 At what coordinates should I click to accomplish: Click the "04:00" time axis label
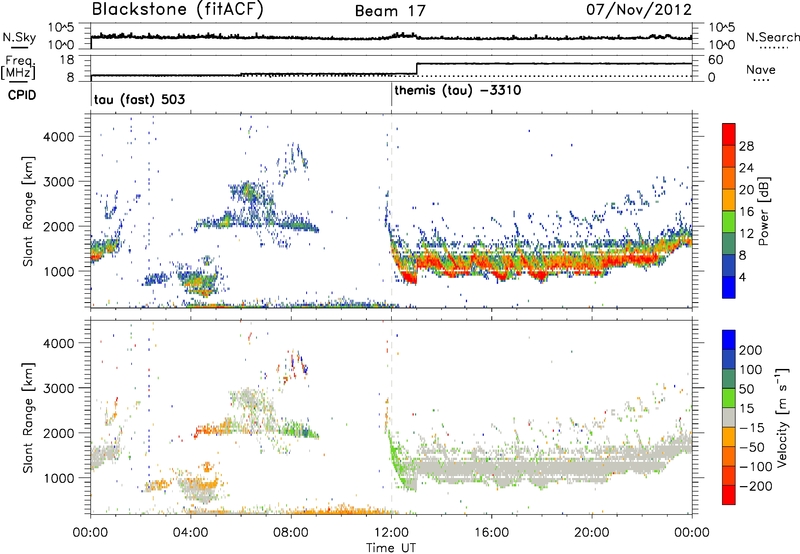[x=191, y=533]
